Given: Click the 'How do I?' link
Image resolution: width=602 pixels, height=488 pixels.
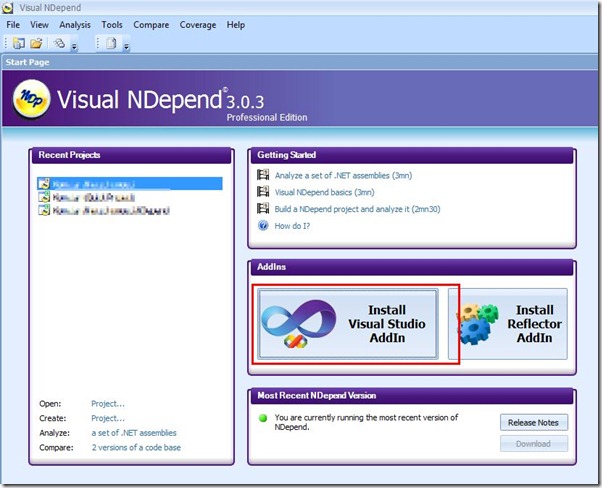Looking at the screenshot, I should [x=292, y=226].
